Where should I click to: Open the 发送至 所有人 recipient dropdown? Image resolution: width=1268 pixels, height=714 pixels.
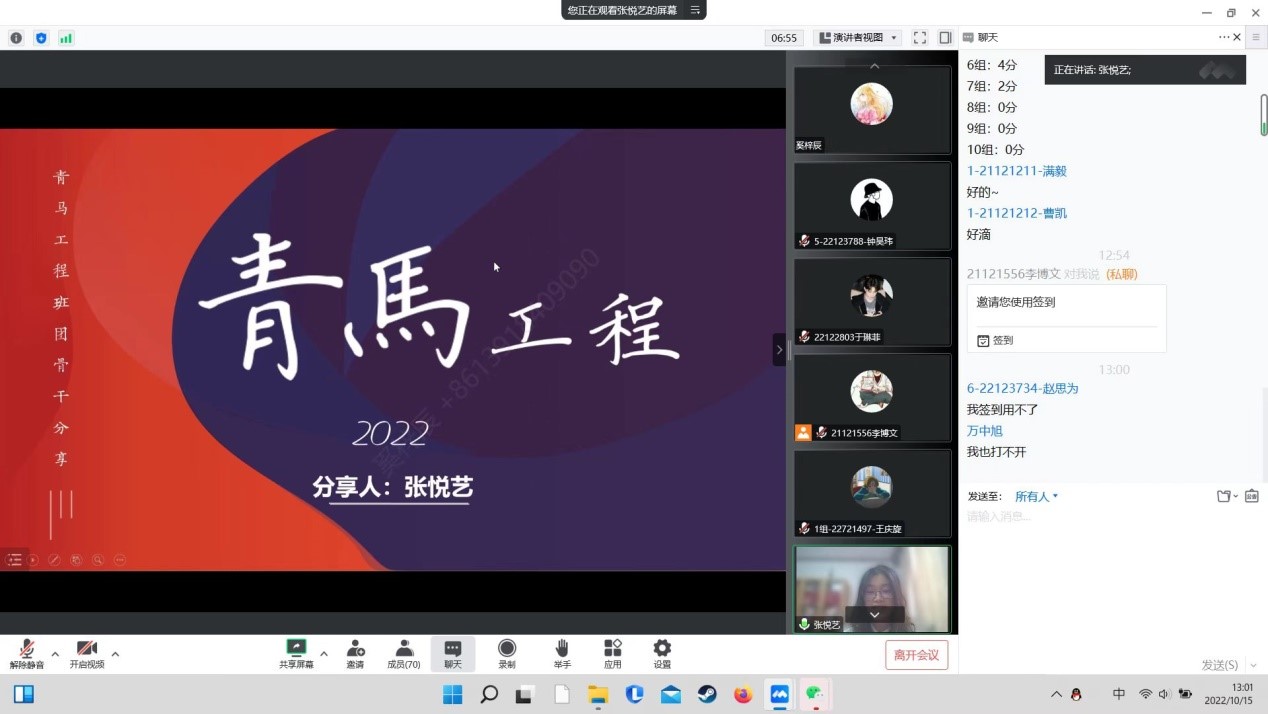pos(1036,496)
